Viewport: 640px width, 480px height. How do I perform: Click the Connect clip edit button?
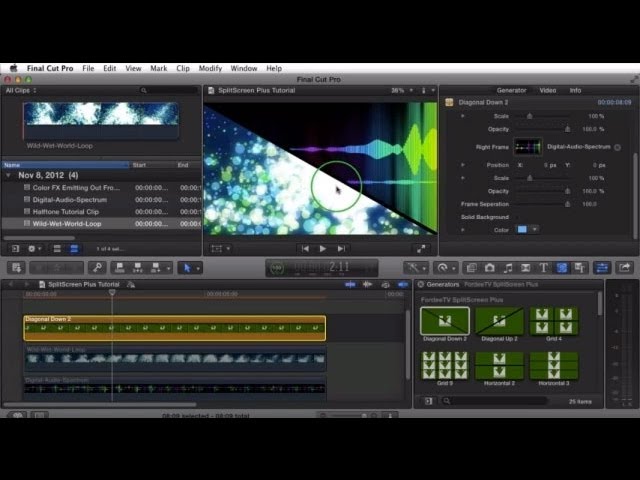pyautogui.click(x=120, y=268)
